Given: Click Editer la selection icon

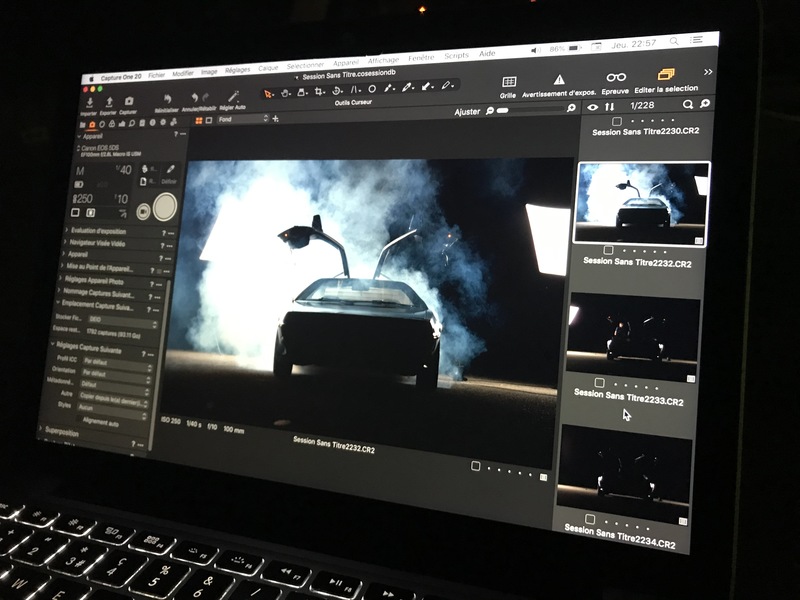Looking at the screenshot, I should [x=666, y=75].
